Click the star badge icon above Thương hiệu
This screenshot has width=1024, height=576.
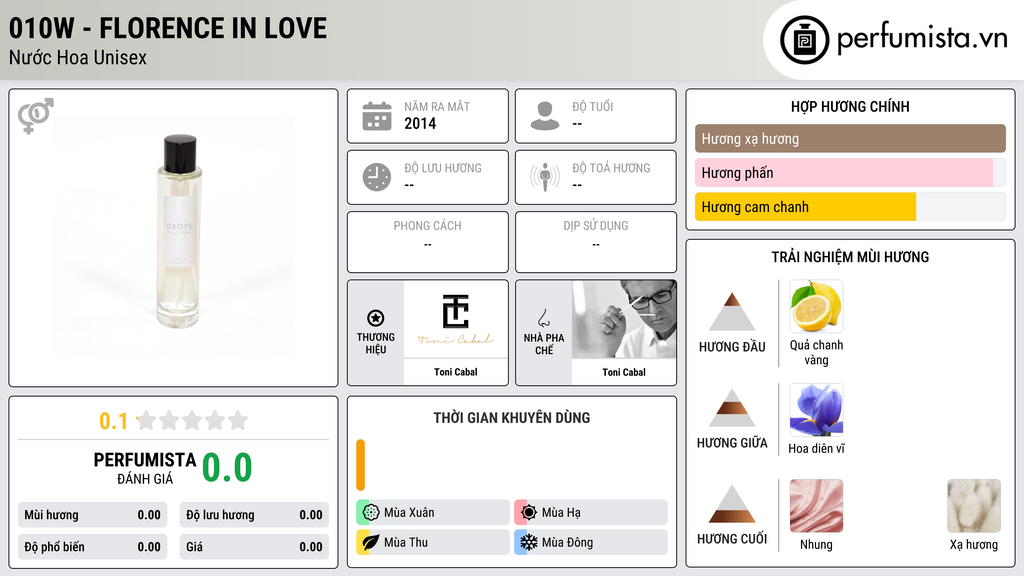click(376, 318)
